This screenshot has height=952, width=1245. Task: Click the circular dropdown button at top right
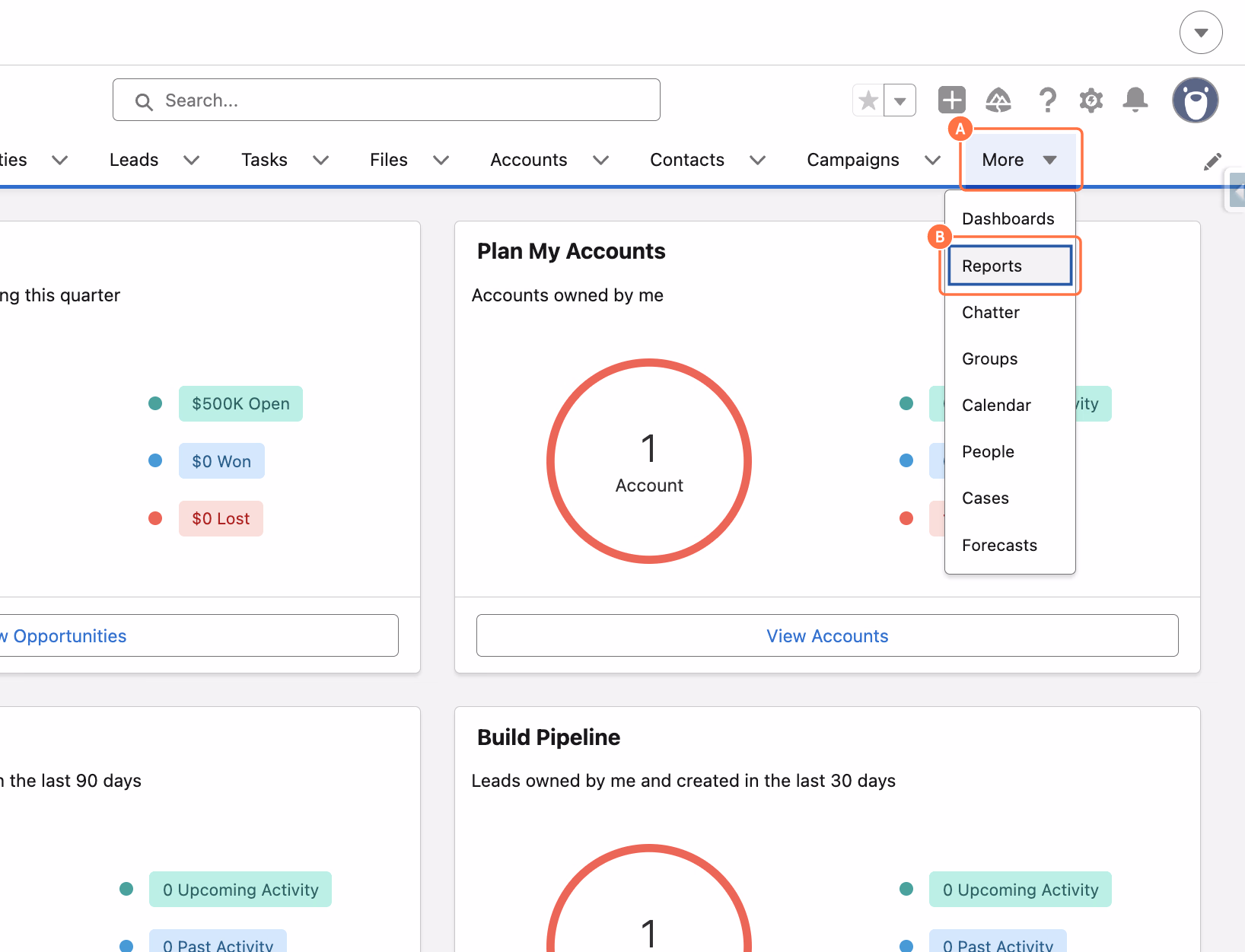tap(1201, 32)
